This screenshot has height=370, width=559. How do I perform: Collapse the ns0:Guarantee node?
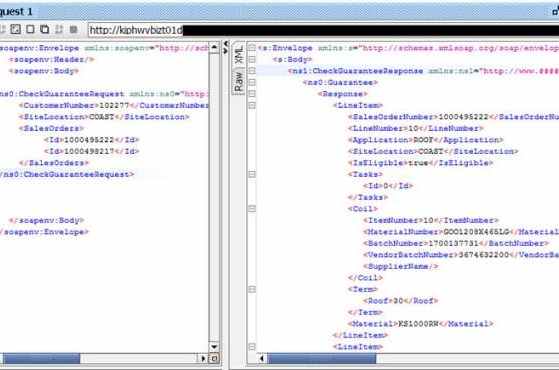tap(252, 82)
